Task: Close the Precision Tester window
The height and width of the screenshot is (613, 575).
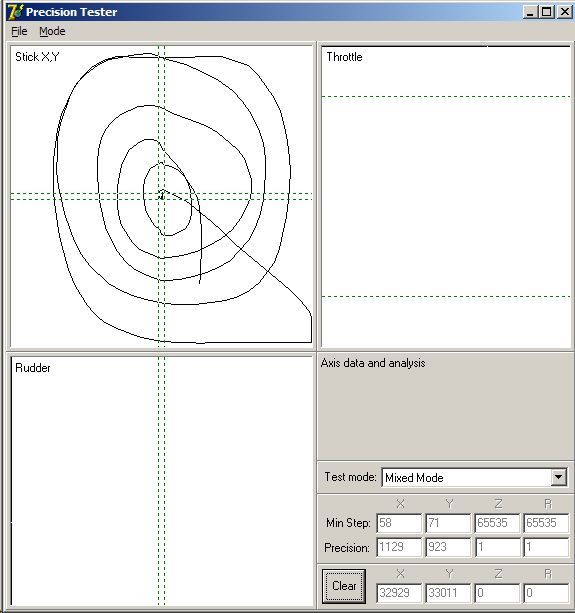Action: pyautogui.click(x=564, y=12)
